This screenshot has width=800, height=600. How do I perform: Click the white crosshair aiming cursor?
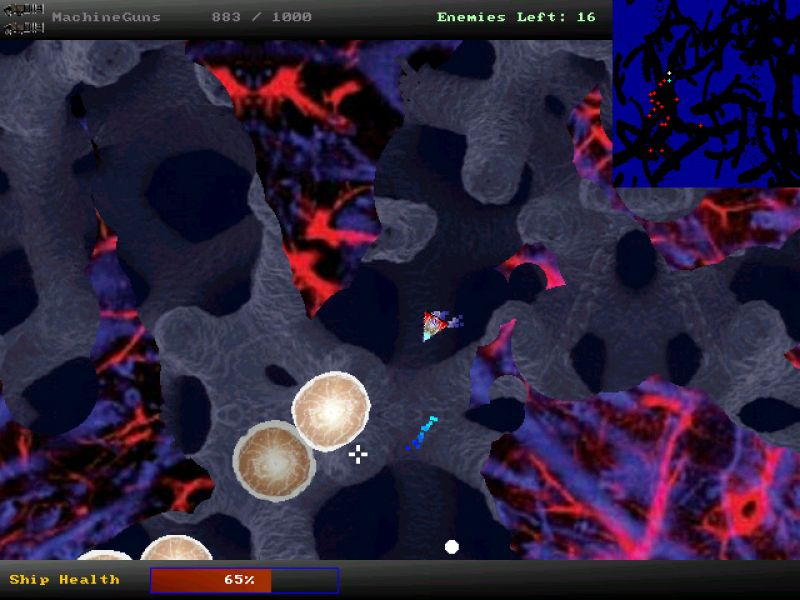point(358,454)
